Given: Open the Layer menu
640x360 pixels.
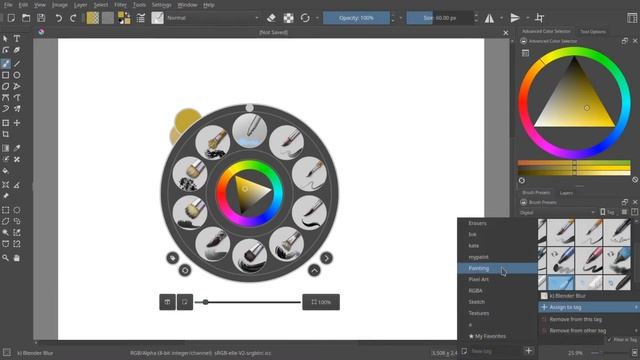Looking at the screenshot, I should coord(80,5).
